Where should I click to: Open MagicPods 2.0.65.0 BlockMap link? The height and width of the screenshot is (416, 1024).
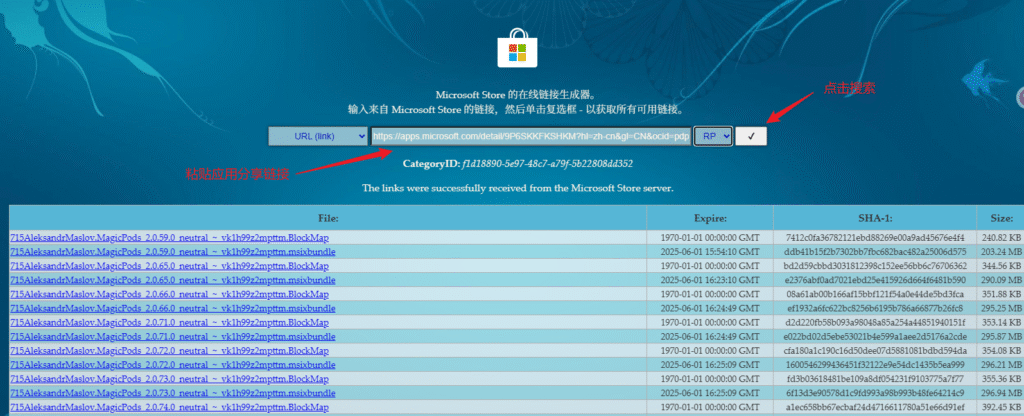coord(170,266)
